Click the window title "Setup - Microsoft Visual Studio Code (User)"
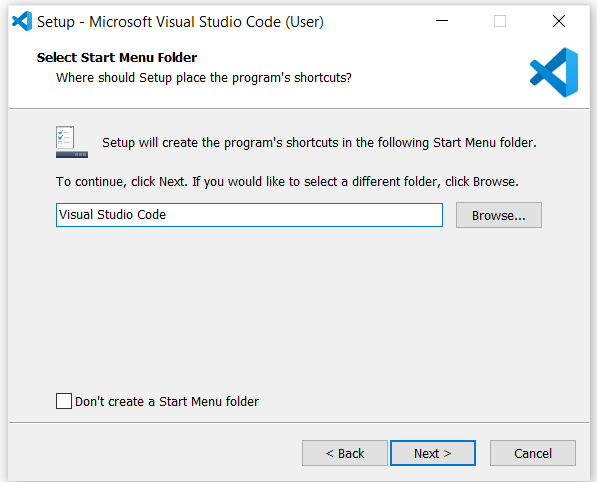597x482 pixels. [x=180, y=22]
